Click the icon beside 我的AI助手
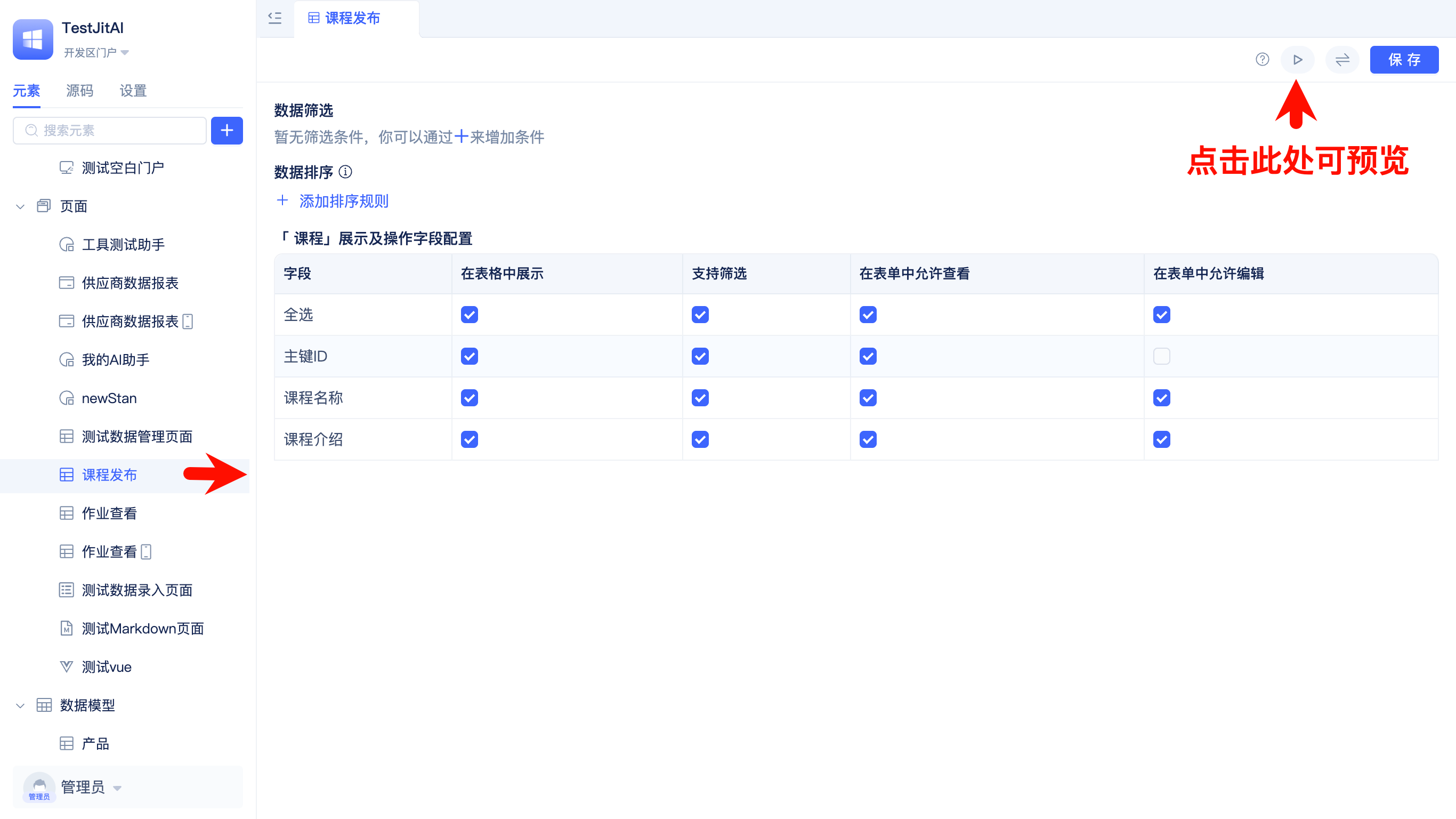The width and height of the screenshot is (1456, 819). pyautogui.click(x=67, y=360)
